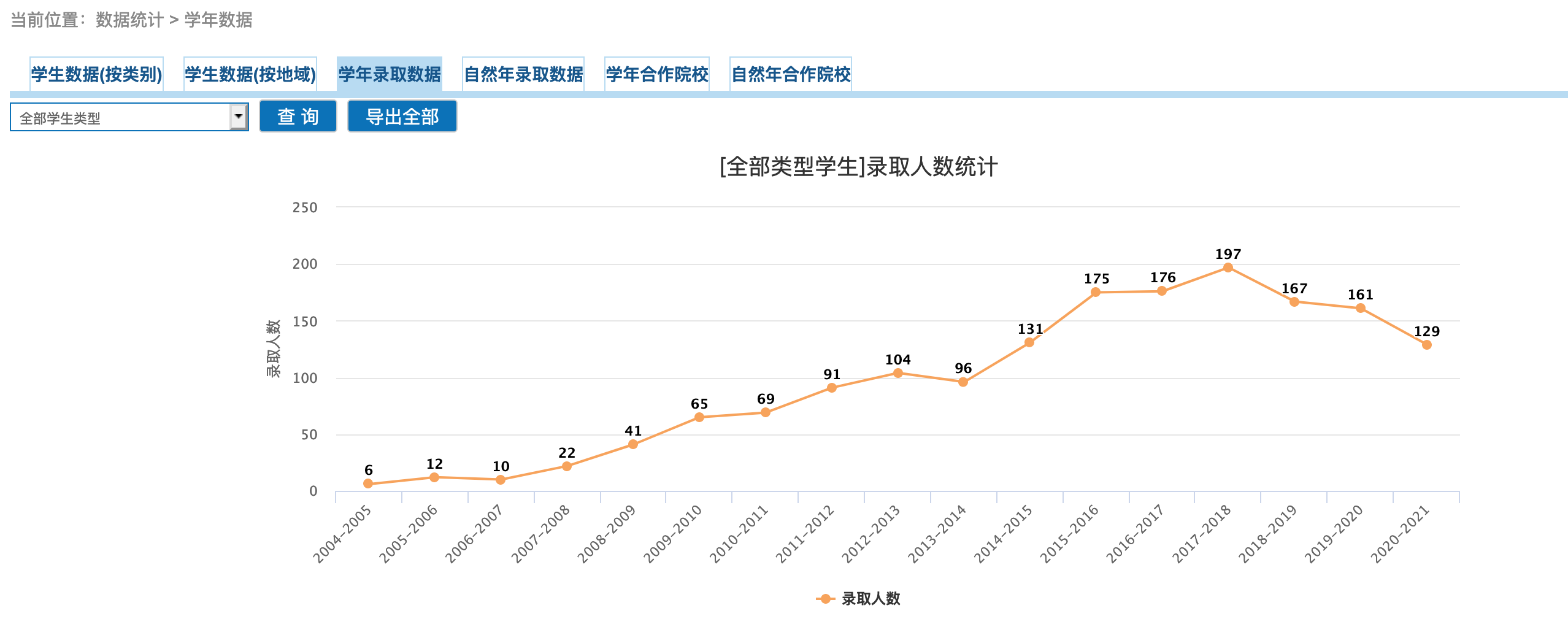Click the 导出全部 export button
1568x643 pixels.
[x=402, y=117]
